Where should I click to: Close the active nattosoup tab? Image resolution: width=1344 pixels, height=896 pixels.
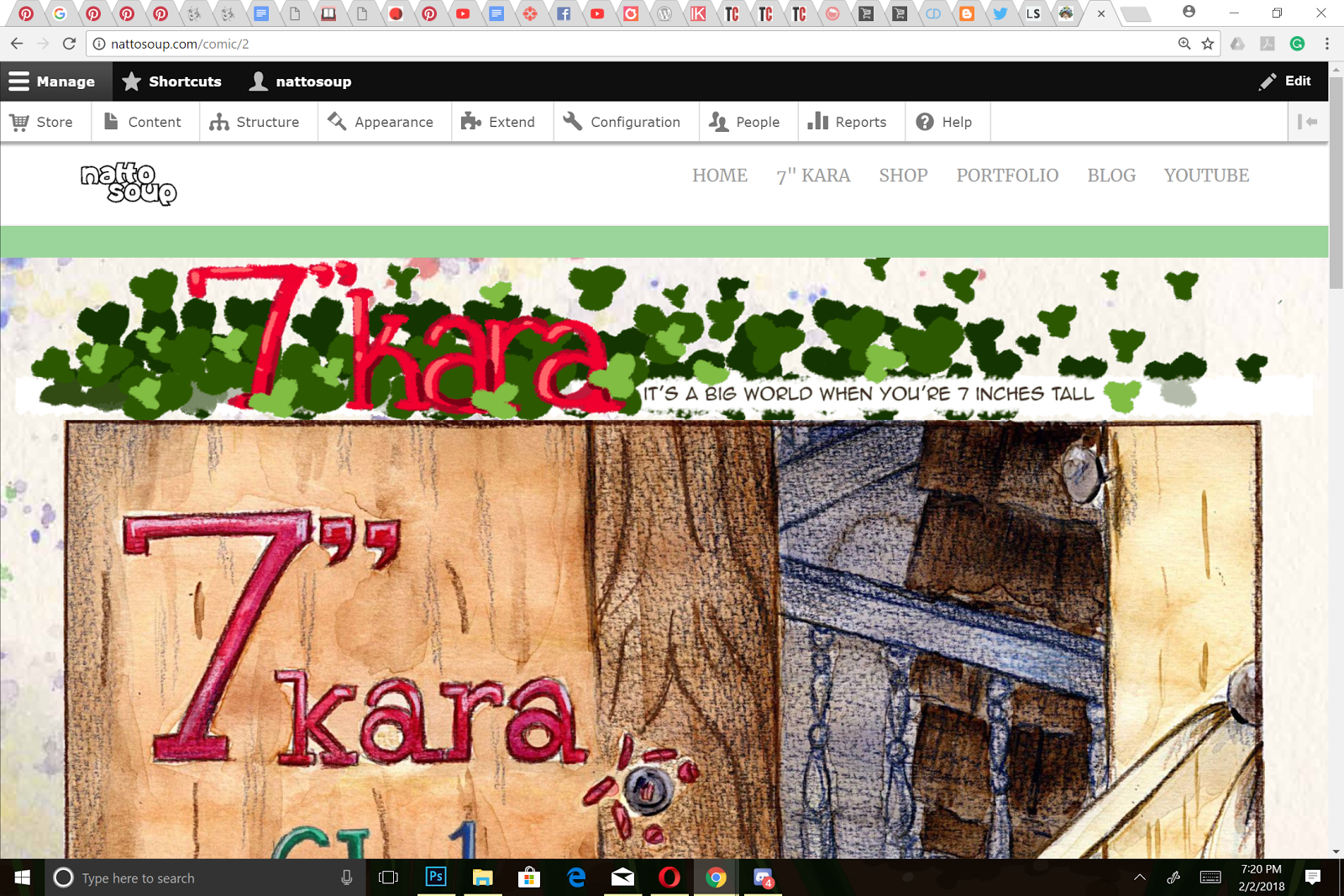pos(1101,13)
